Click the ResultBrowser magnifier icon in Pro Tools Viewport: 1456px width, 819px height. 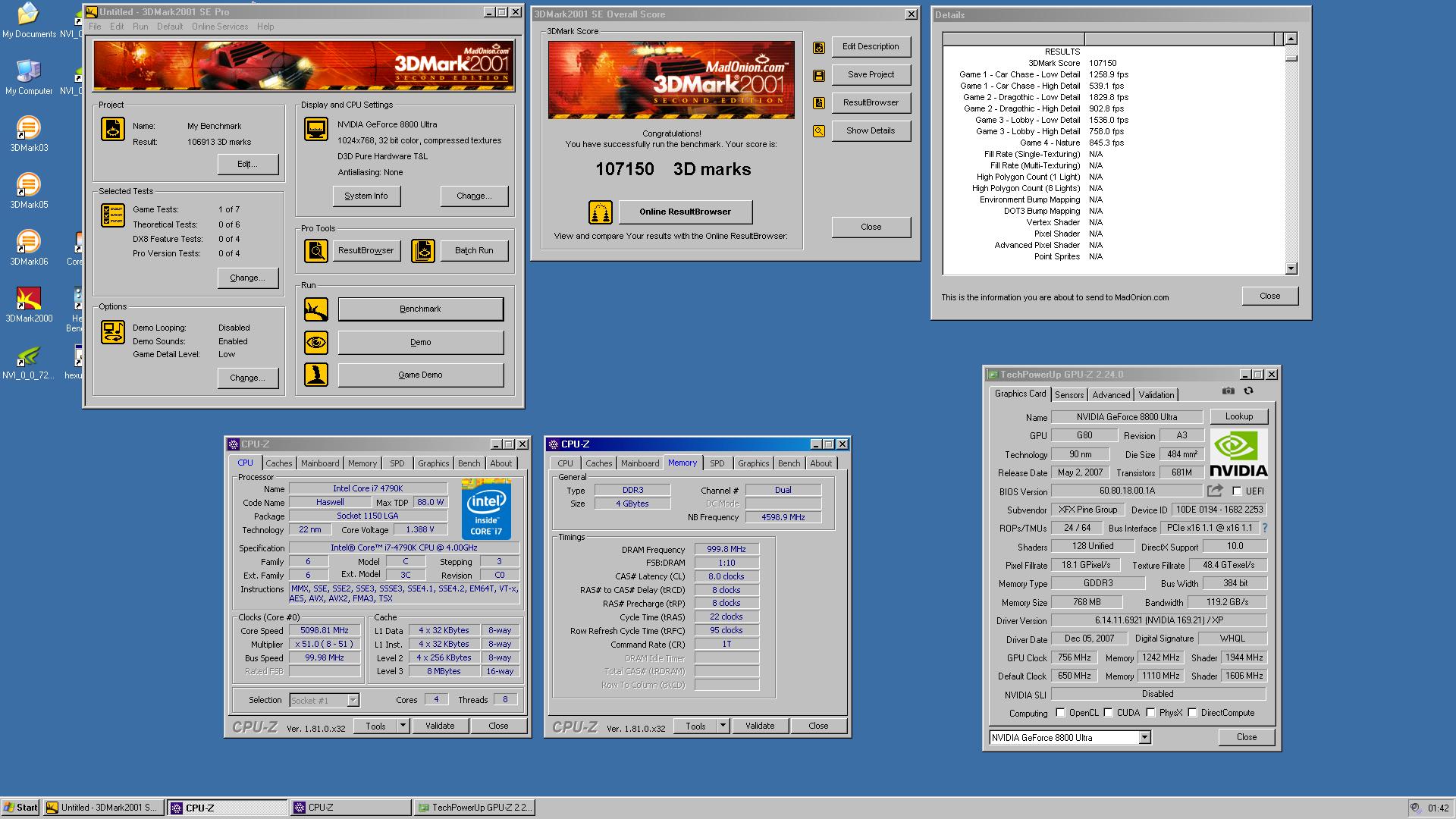(x=316, y=251)
